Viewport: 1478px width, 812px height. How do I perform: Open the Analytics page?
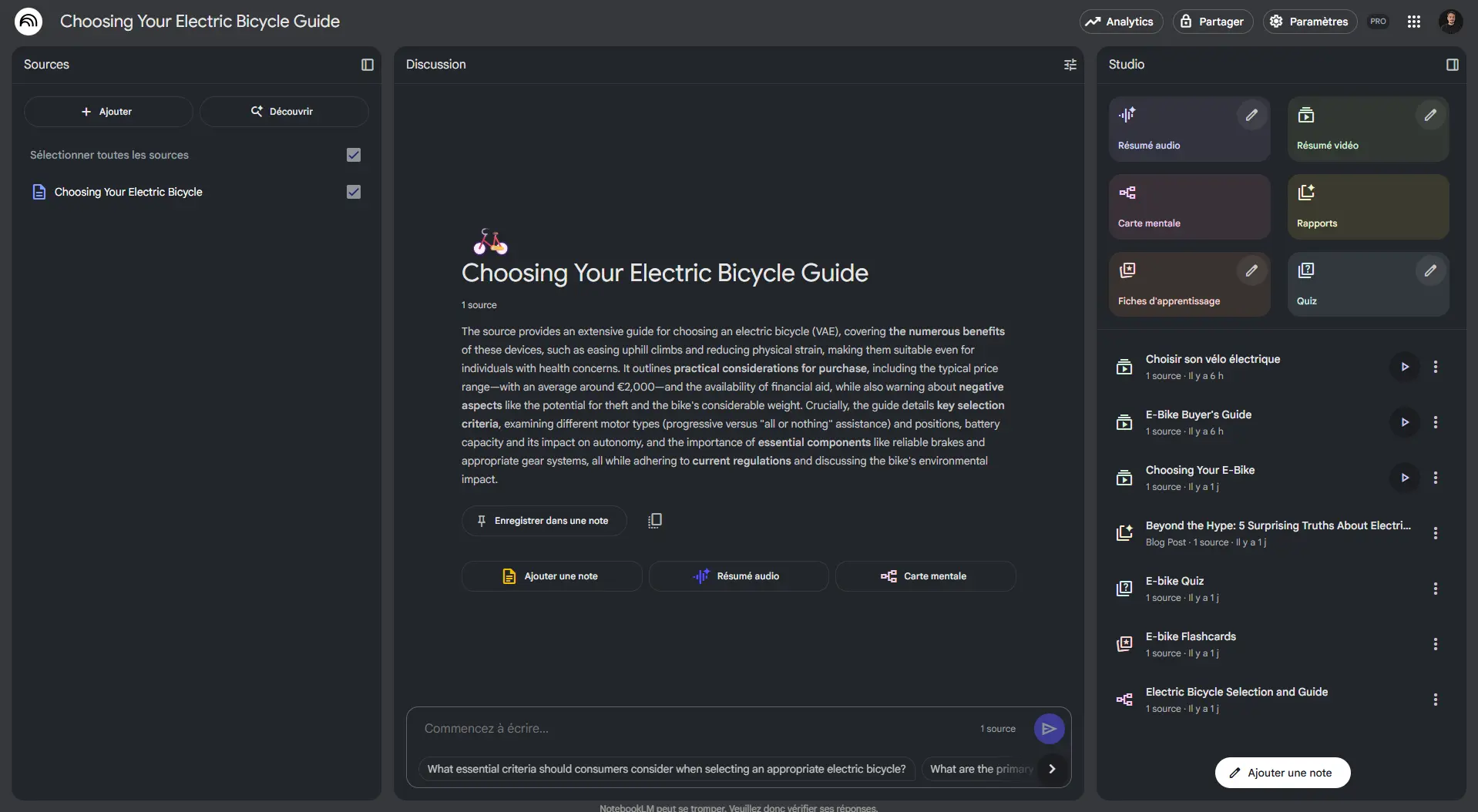tap(1120, 22)
